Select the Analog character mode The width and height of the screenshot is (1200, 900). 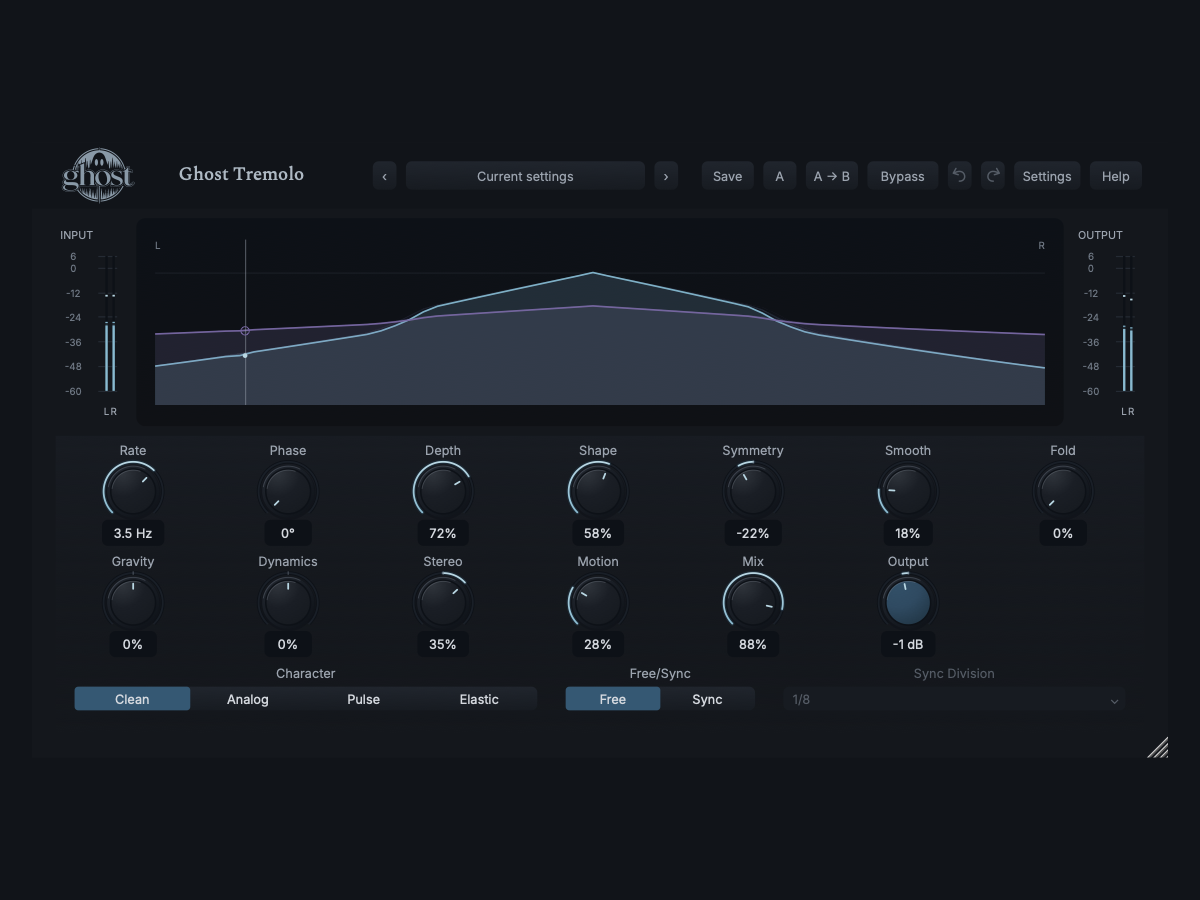pos(248,699)
